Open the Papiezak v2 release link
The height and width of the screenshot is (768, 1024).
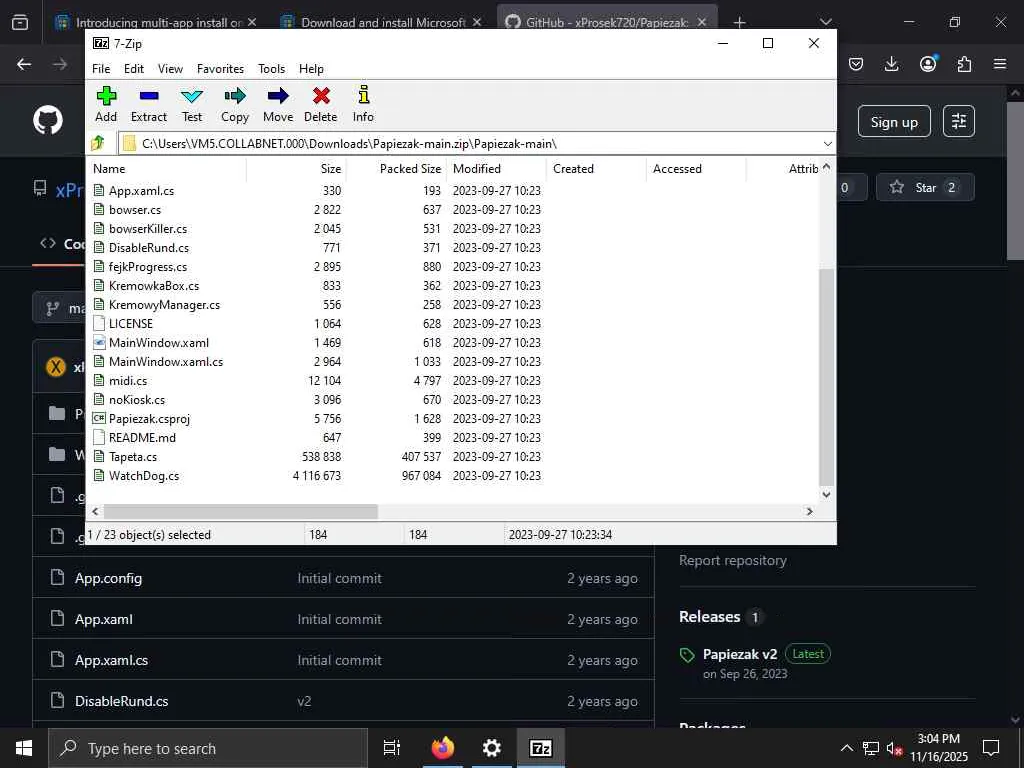pyautogui.click(x=740, y=654)
